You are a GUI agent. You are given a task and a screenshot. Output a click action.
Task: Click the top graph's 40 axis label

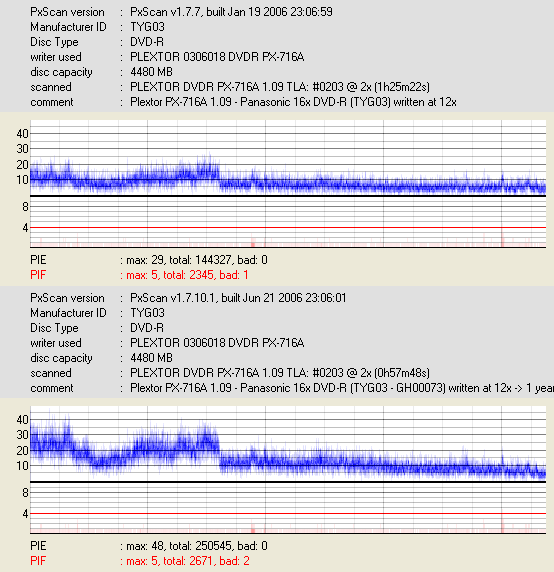coord(22,134)
